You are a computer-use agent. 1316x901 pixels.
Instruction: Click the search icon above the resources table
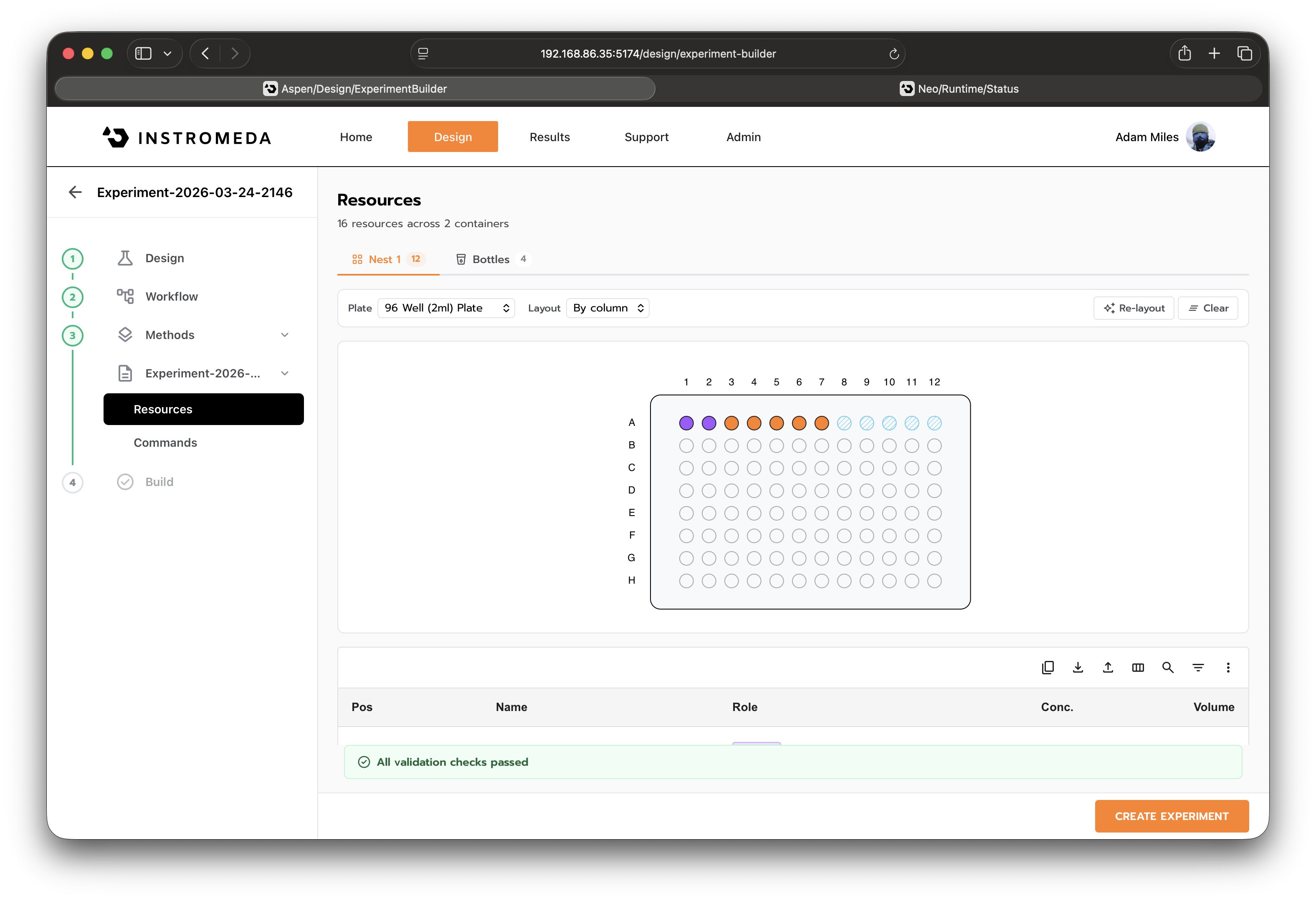coord(1168,667)
